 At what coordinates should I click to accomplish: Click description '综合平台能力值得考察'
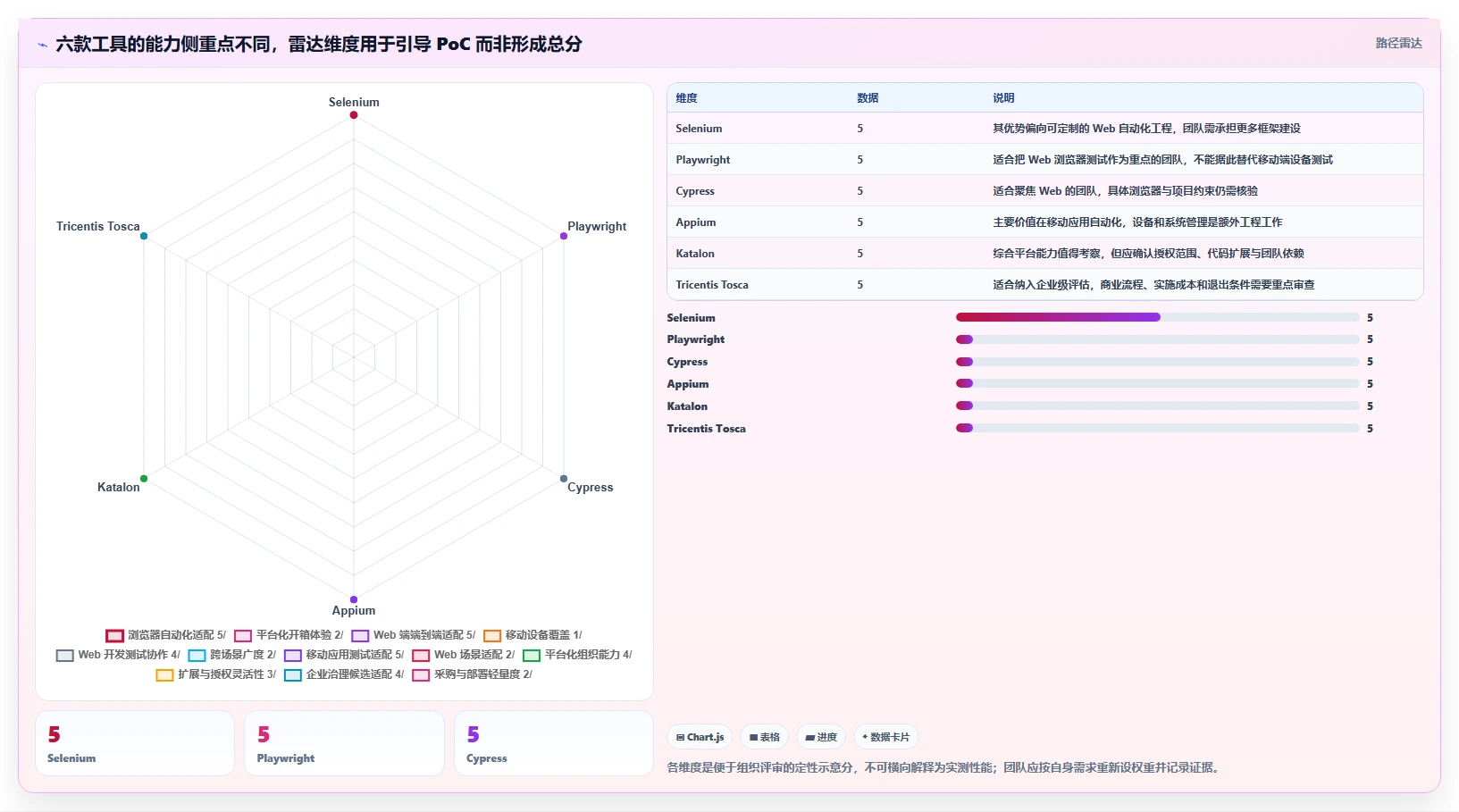coord(1046,254)
